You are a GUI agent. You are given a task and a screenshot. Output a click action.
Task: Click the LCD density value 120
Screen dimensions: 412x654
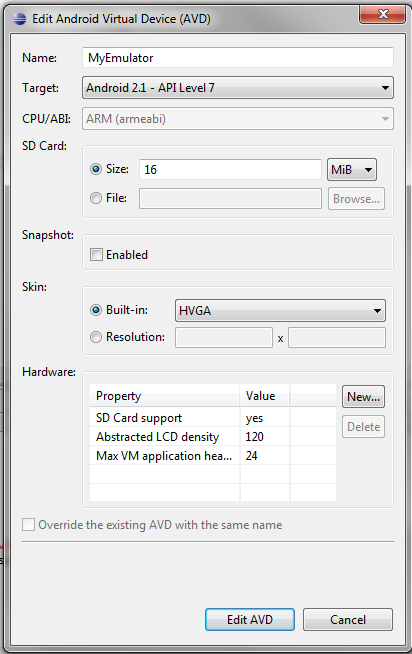pyautogui.click(x=254, y=437)
